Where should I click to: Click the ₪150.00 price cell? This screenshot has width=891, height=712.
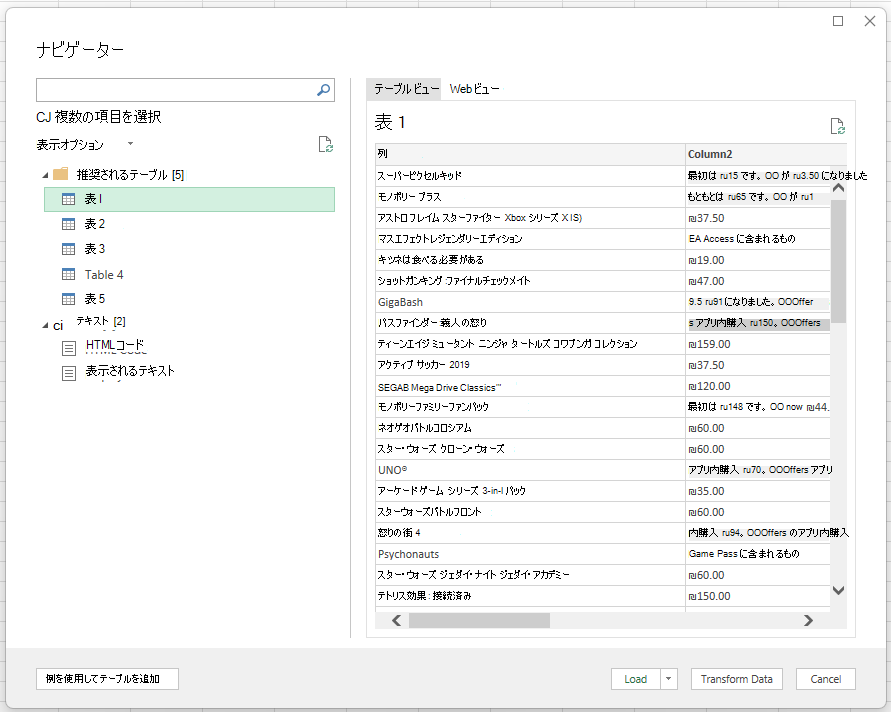(x=758, y=596)
